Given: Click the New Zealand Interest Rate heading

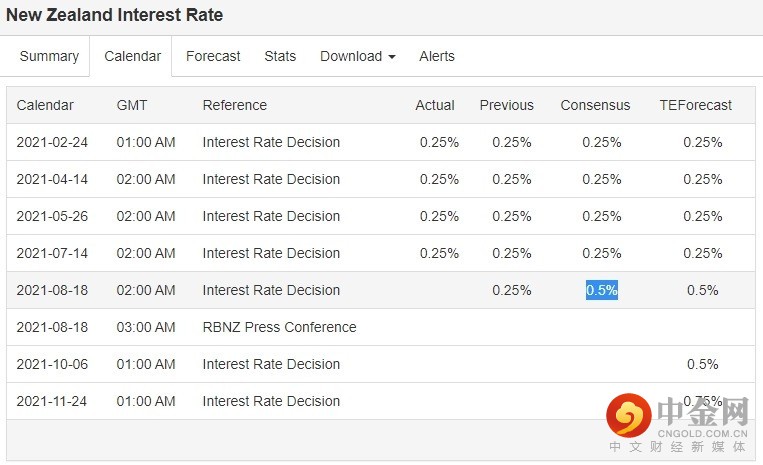Looking at the screenshot, I should click(115, 15).
